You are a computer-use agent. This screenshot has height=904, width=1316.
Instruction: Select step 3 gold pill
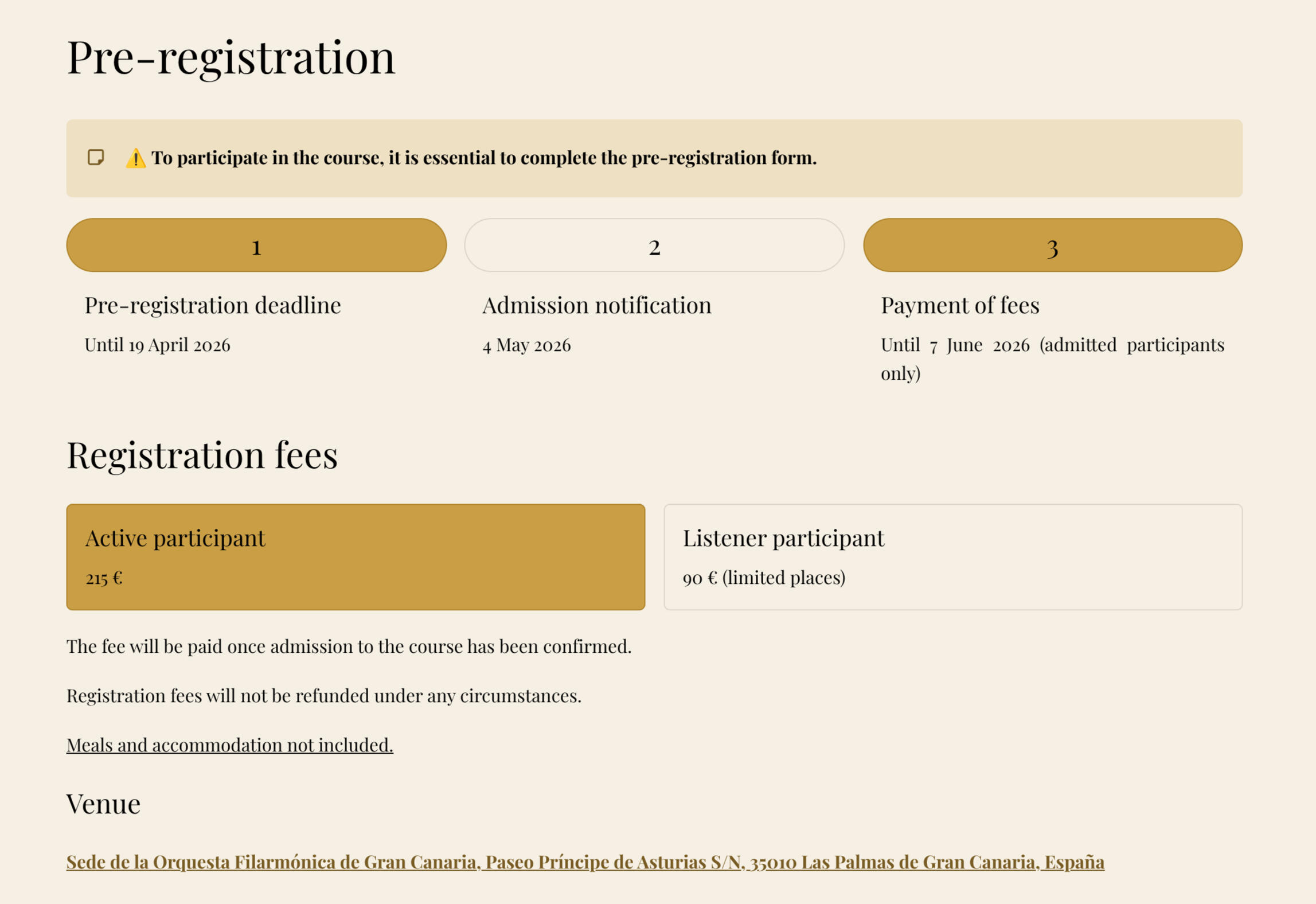1052,245
